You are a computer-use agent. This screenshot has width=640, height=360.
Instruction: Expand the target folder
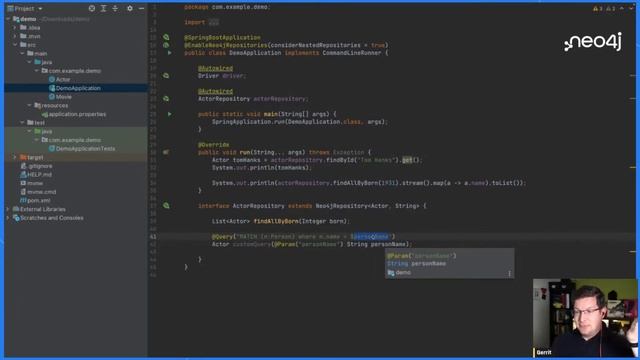[x=16, y=157]
